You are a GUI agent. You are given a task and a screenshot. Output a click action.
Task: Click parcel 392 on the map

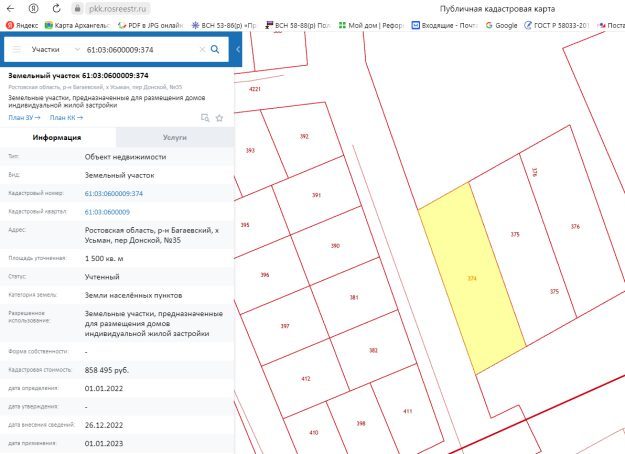[x=304, y=136]
